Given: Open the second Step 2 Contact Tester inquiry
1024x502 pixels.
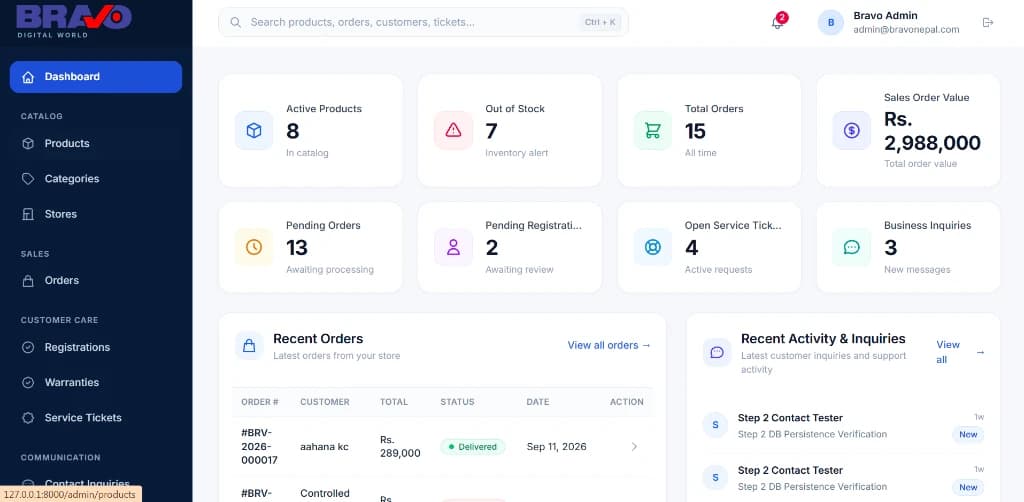Looking at the screenshot, I should pyautogui.click(x=843, y=478).
